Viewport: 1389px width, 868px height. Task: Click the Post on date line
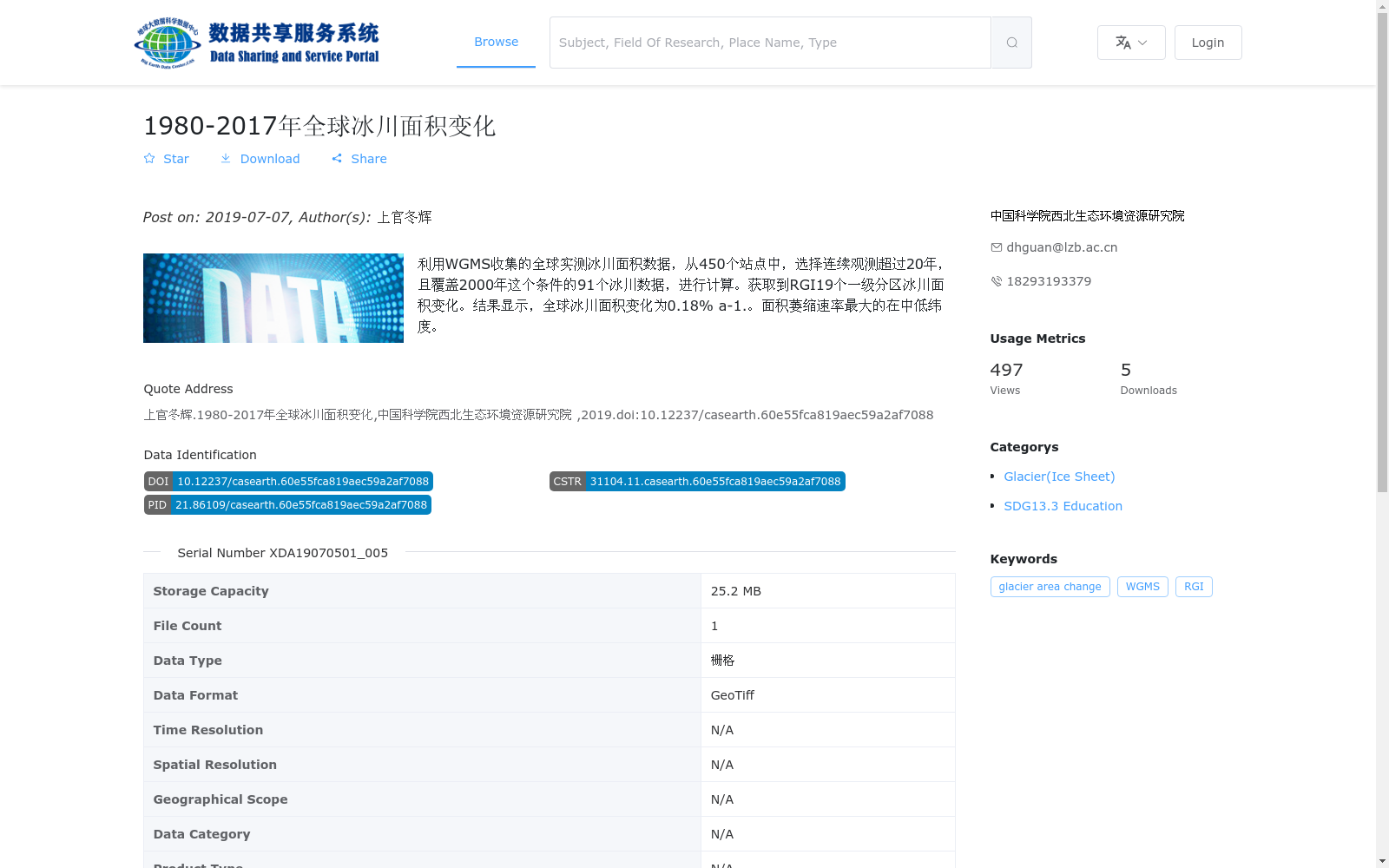point(287,217)
